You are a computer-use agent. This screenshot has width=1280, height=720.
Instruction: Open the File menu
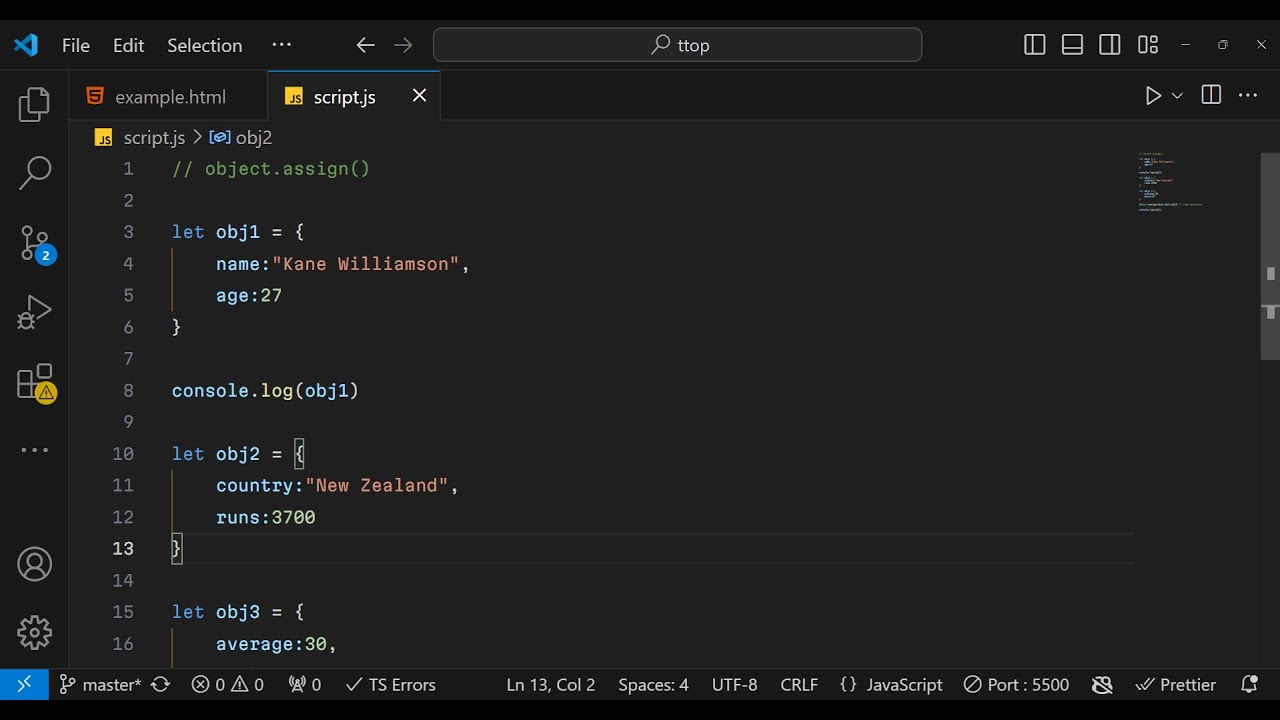pos(76,45)
